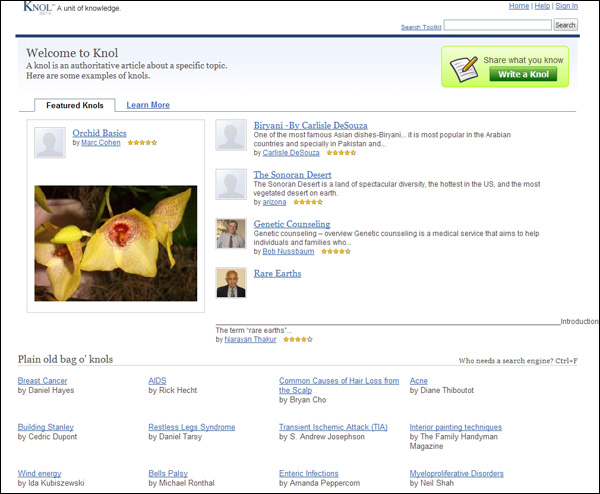Click Bob Nussbaum's profile photo
The width and height of the screenshot is (600, 494).
tap(231, 234)
